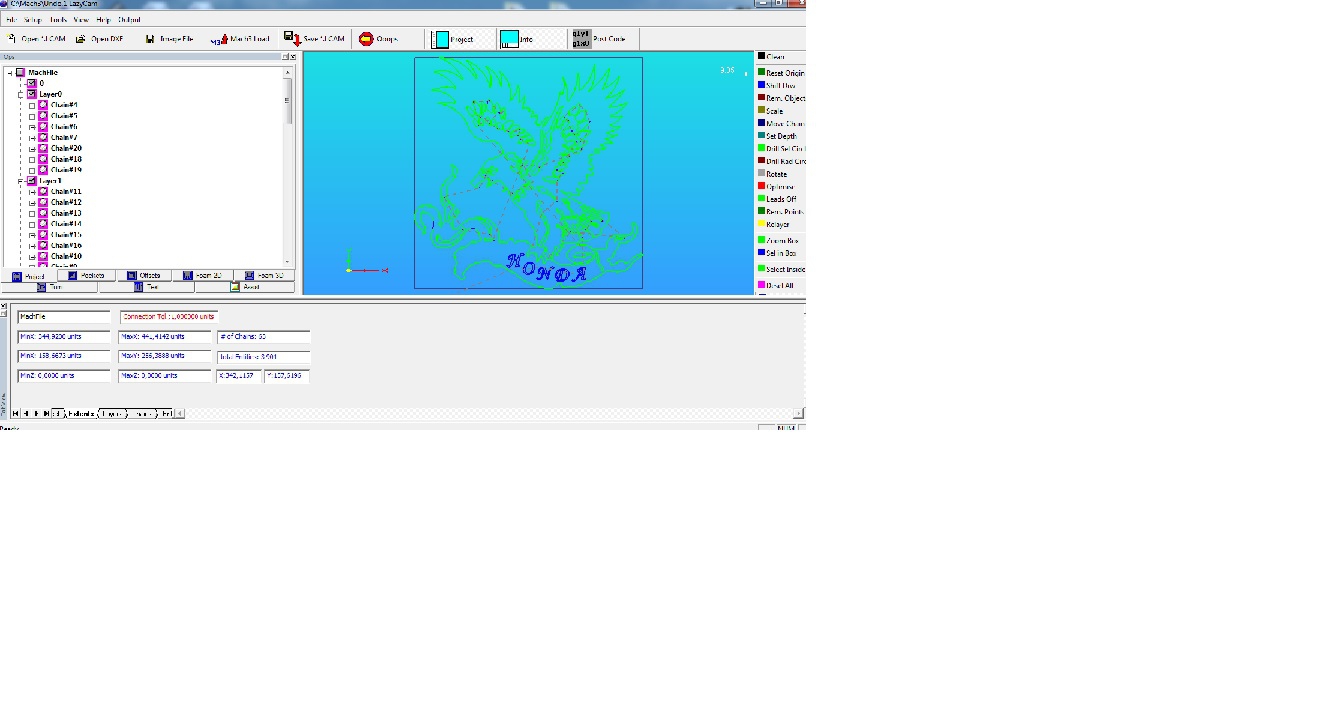This screenshot has height=716, width=1343.
Task: Toggle the Layer0 checkbox
Action: (x=32, y=94)
